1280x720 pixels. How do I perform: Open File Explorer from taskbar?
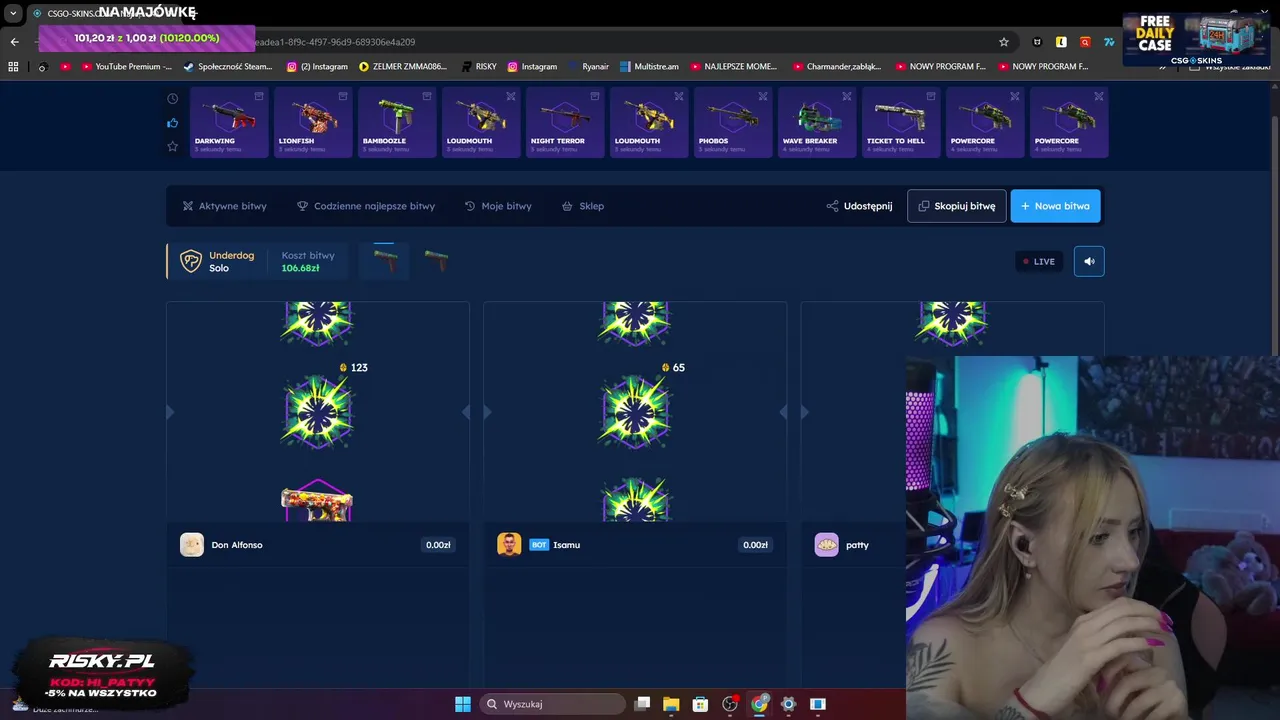click(671, 704)
